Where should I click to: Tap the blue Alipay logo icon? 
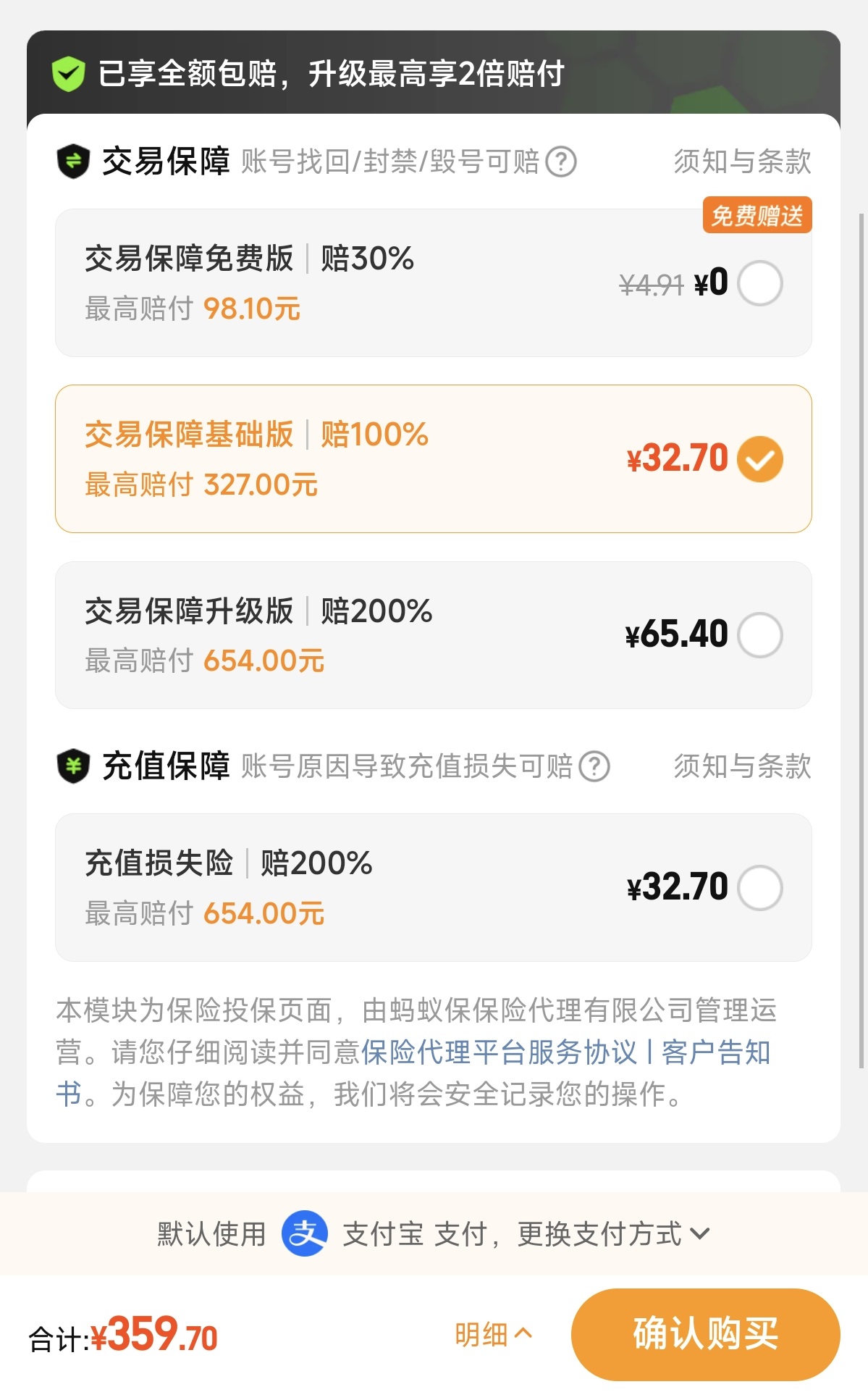(305, 1233)
